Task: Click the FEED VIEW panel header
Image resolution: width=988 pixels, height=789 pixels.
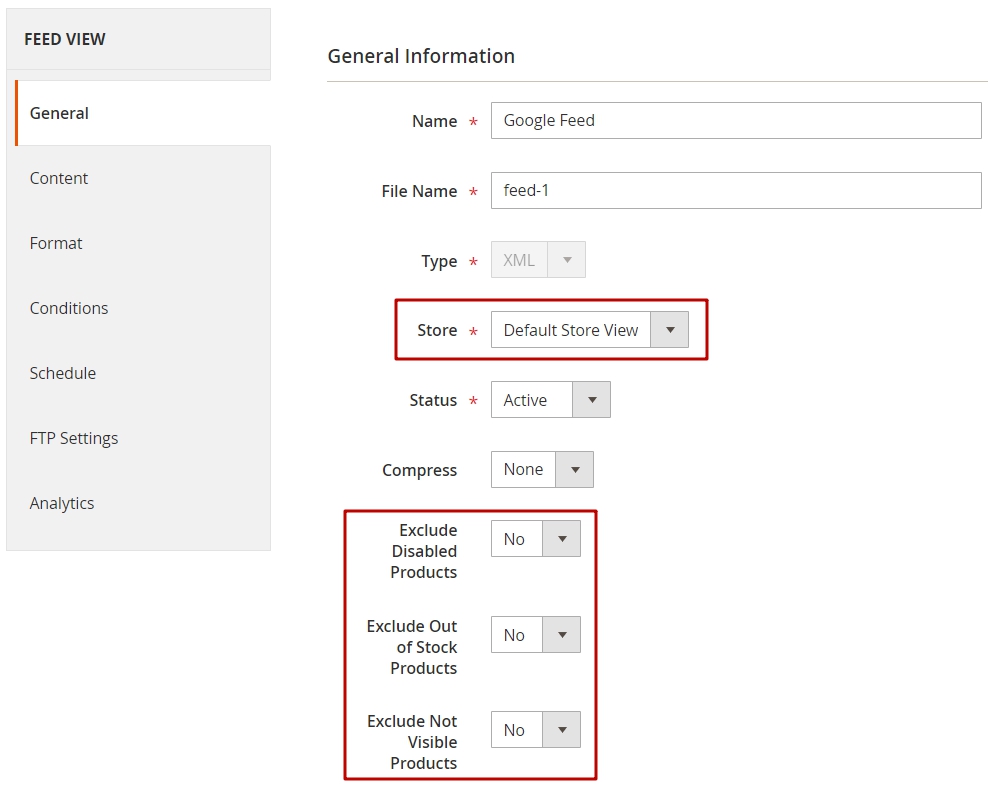Action: click(x=139, y=39)
